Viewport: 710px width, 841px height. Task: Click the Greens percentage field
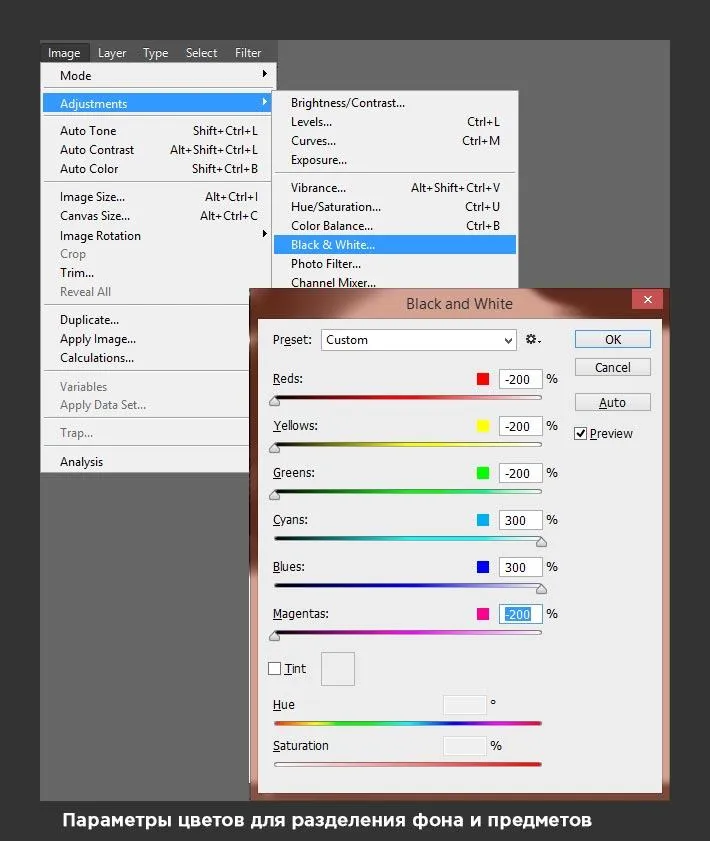click(520, 473)
